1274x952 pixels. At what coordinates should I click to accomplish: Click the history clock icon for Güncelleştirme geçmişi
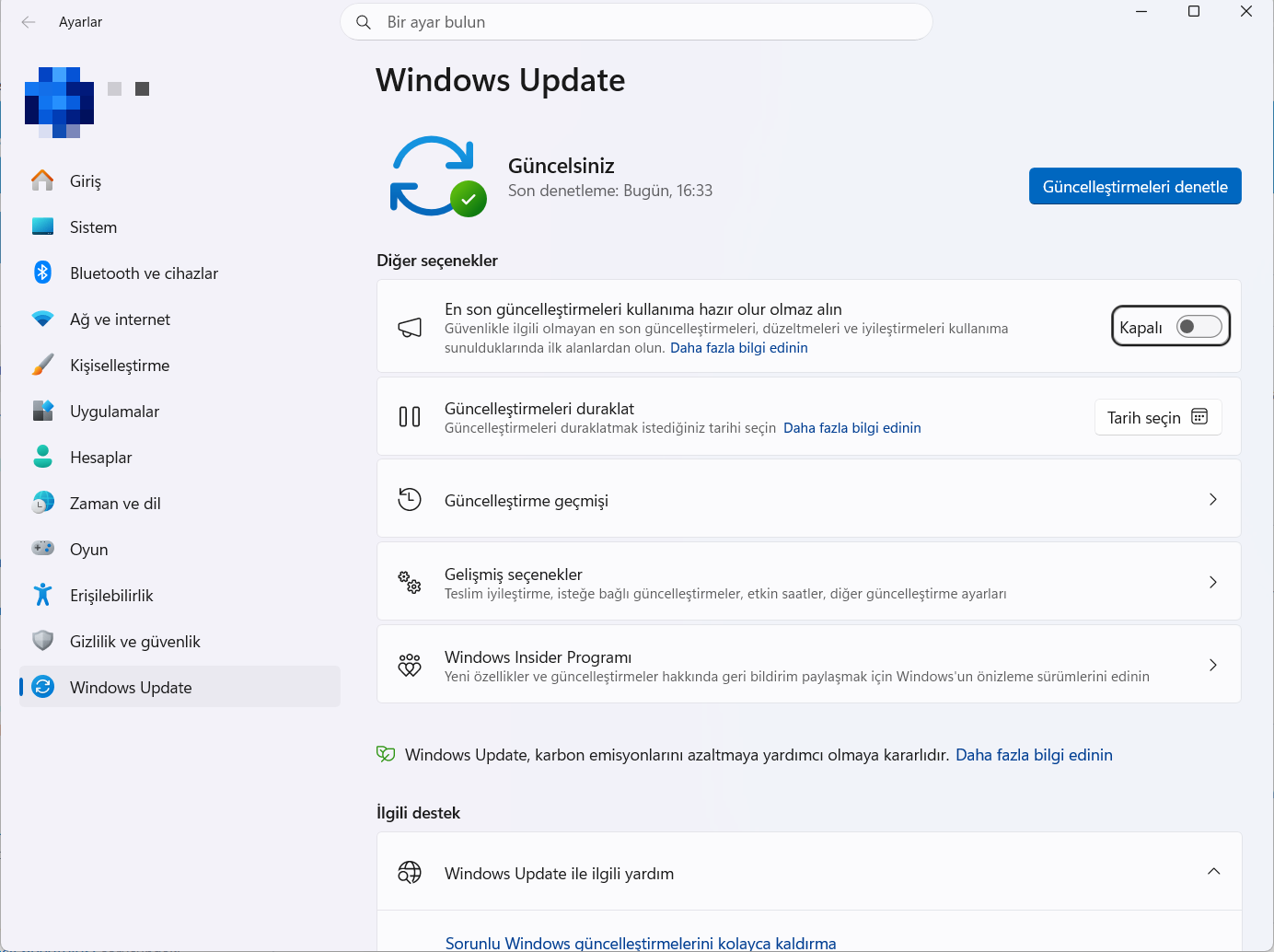coord(410,499)
